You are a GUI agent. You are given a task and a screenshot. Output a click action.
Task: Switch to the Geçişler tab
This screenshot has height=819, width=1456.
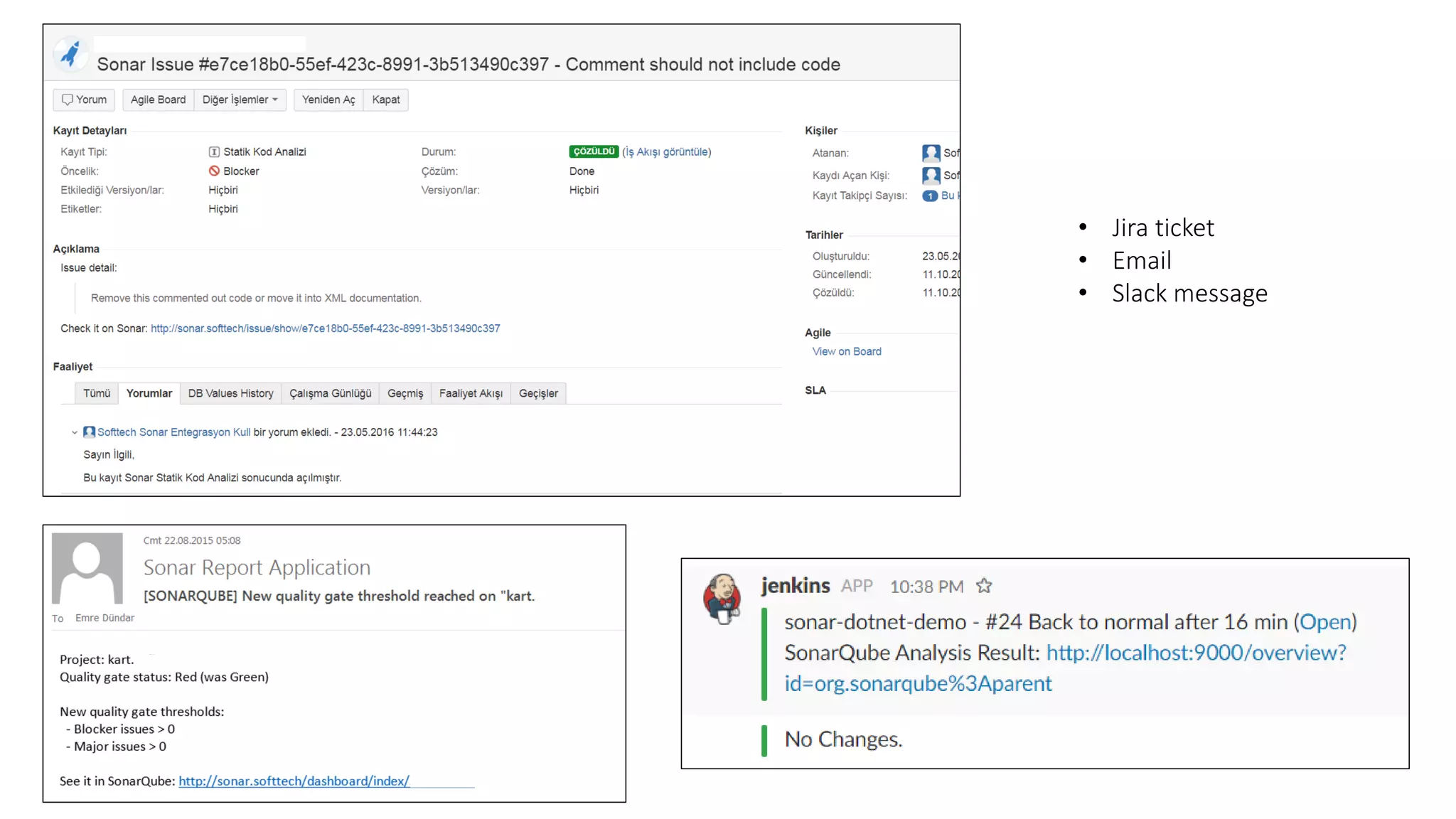[538, 393]
